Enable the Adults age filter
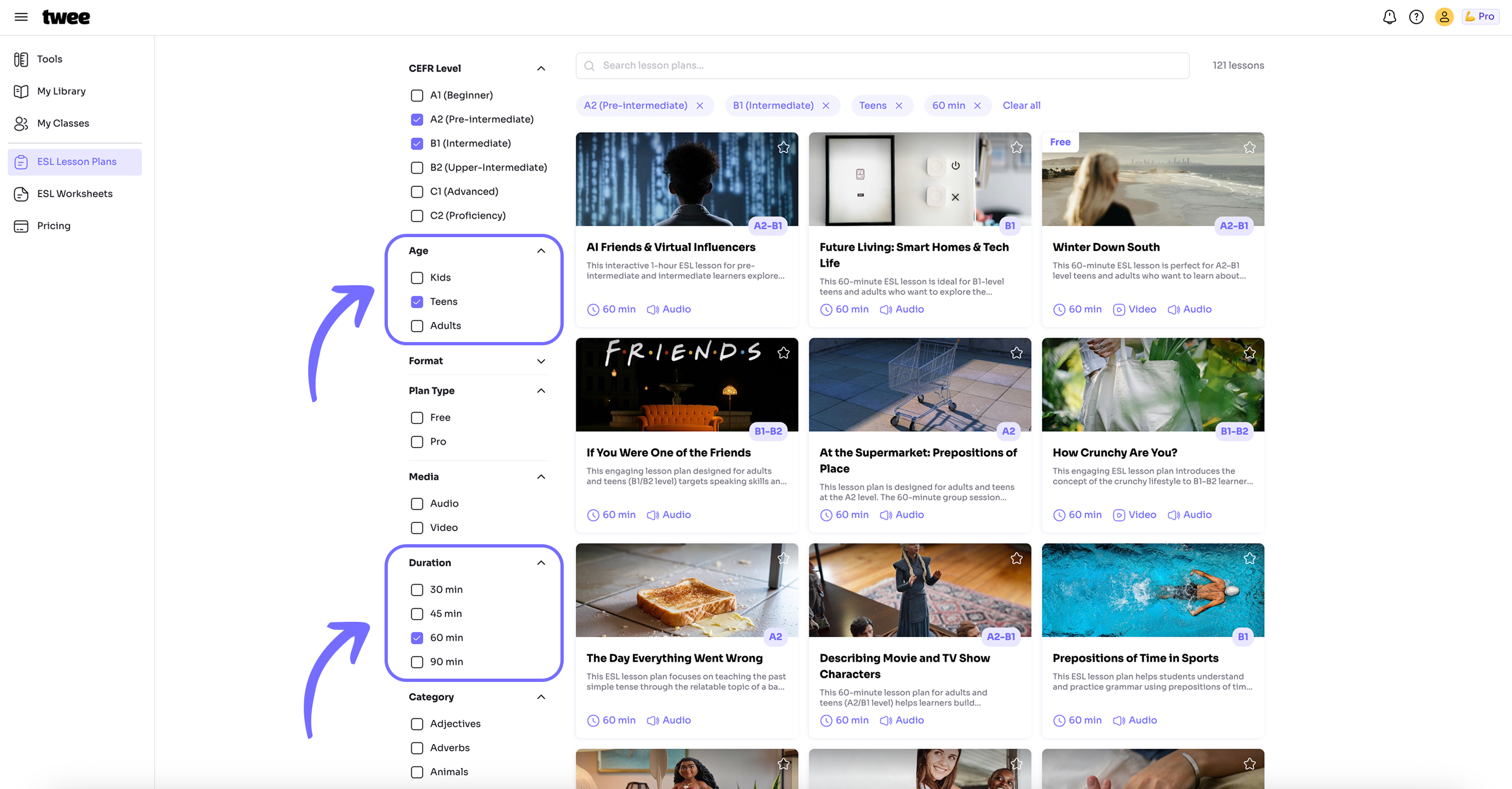This screenshot has width=1512, height=789. [417, 326]
